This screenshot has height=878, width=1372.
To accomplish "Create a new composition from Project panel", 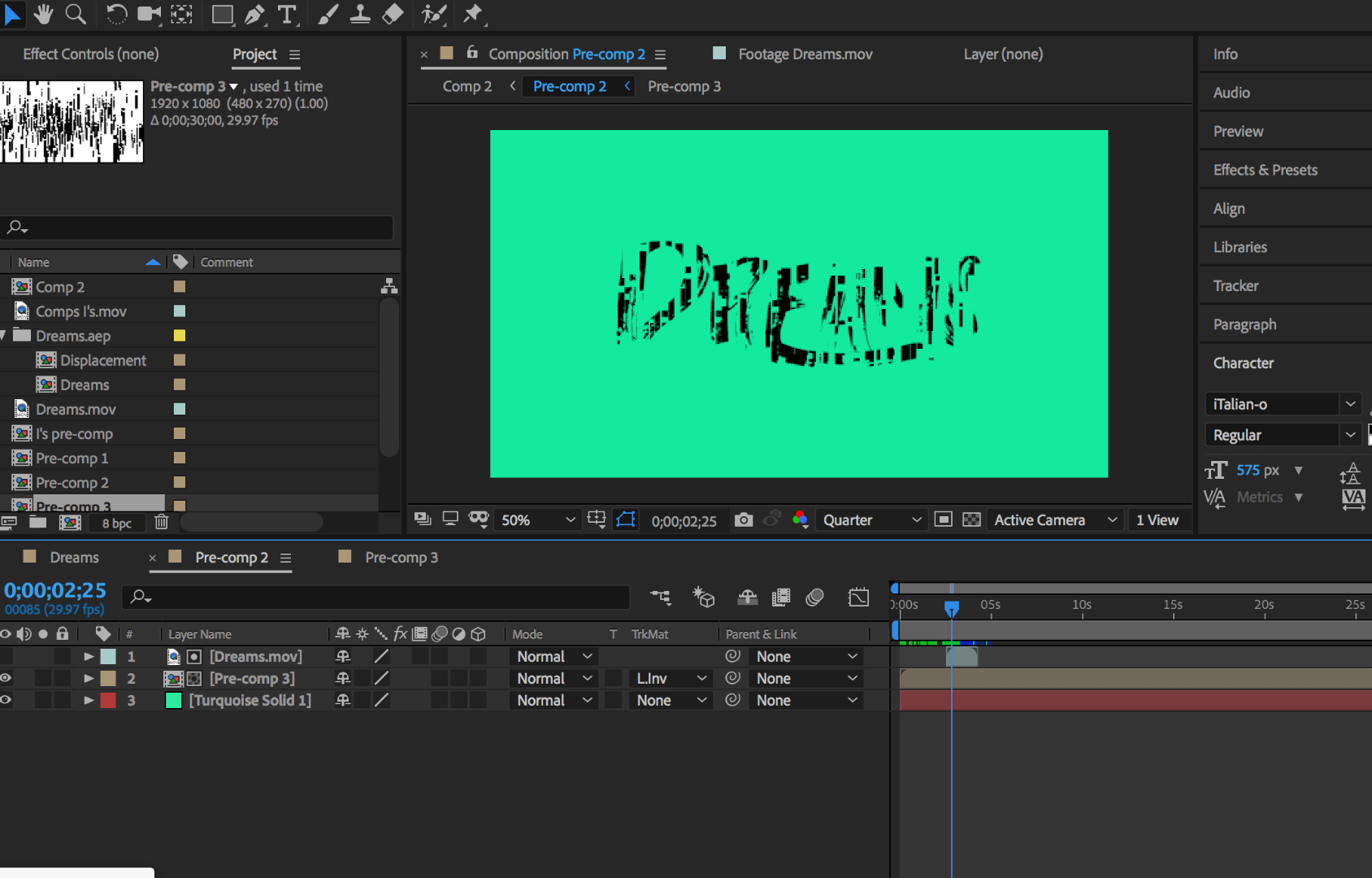I will [x=70, y=523].
